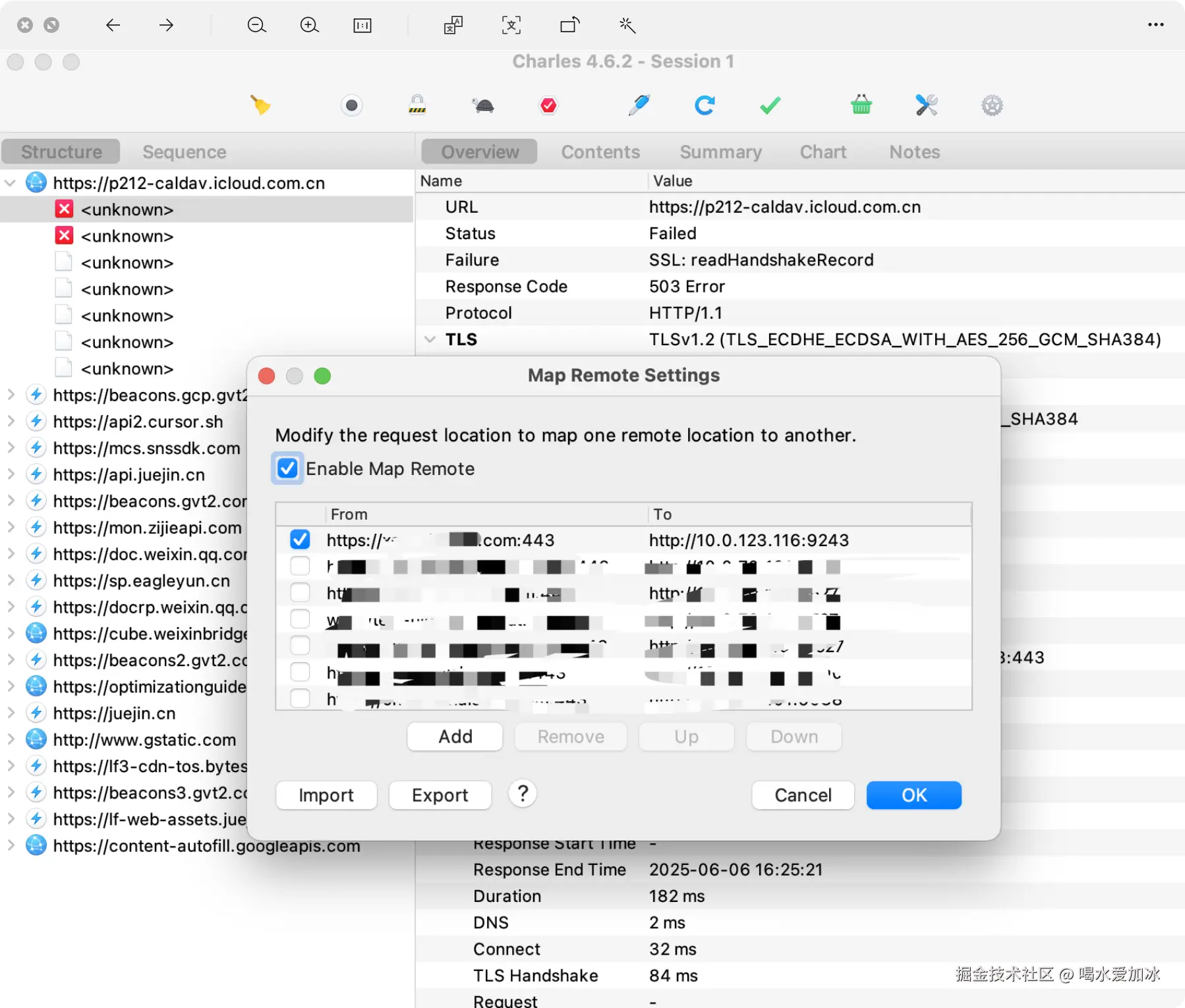The width and height of the screenshot is (1185, 1008).
Task: Click the text recognition scan icon
Action: [x=511, y=25]
